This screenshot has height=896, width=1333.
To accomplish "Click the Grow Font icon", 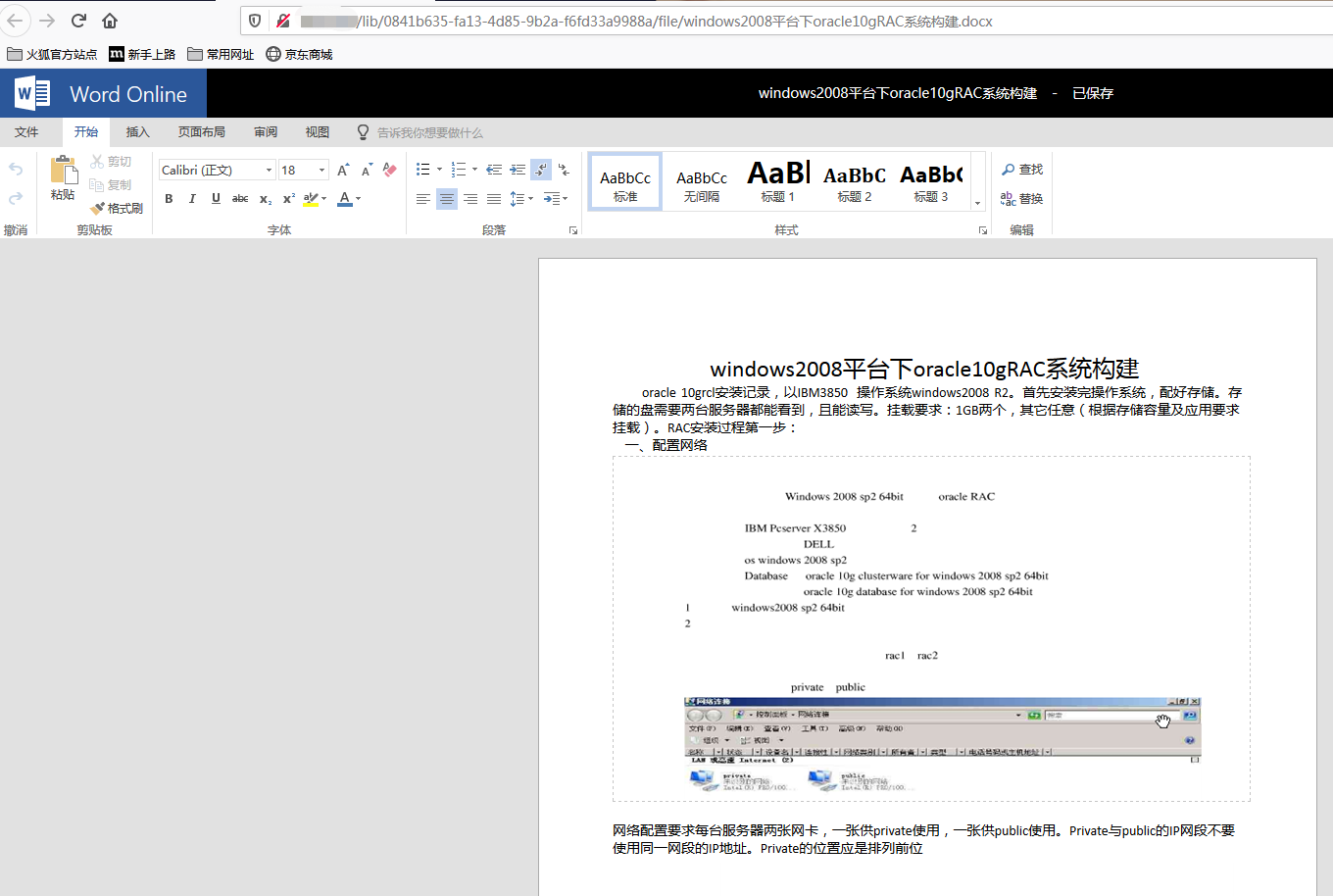I will point(343,170).
